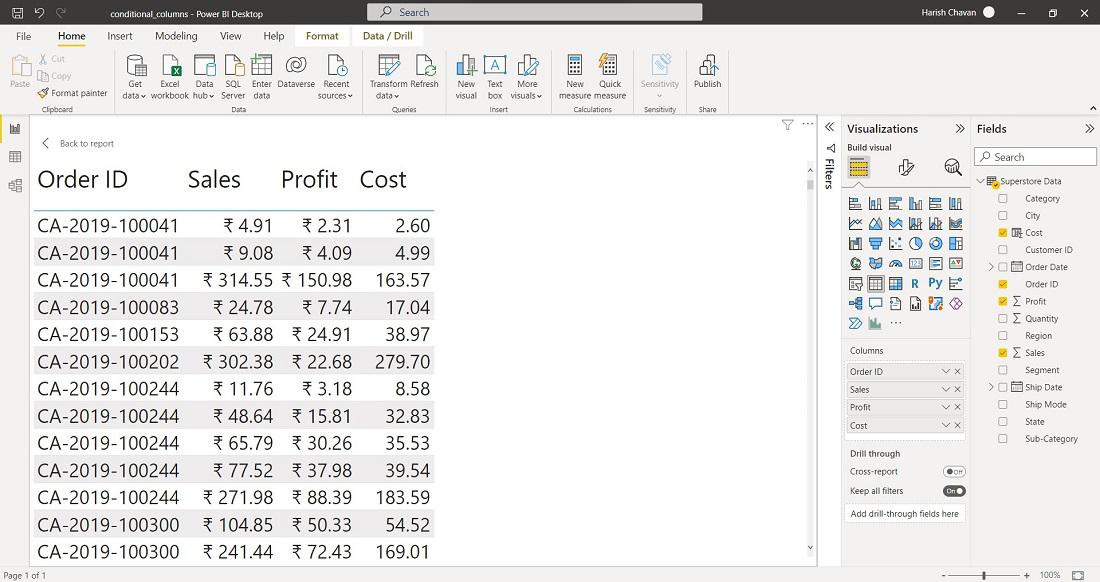
Task: Expand the Order Date field hierarchy
Action: pyautogui.click(x=991, y=267)
